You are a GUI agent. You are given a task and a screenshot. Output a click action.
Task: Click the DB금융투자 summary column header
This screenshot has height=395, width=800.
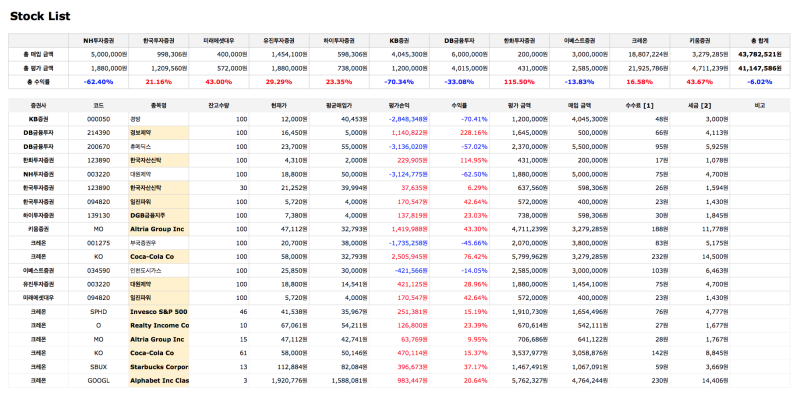(459, 40)
